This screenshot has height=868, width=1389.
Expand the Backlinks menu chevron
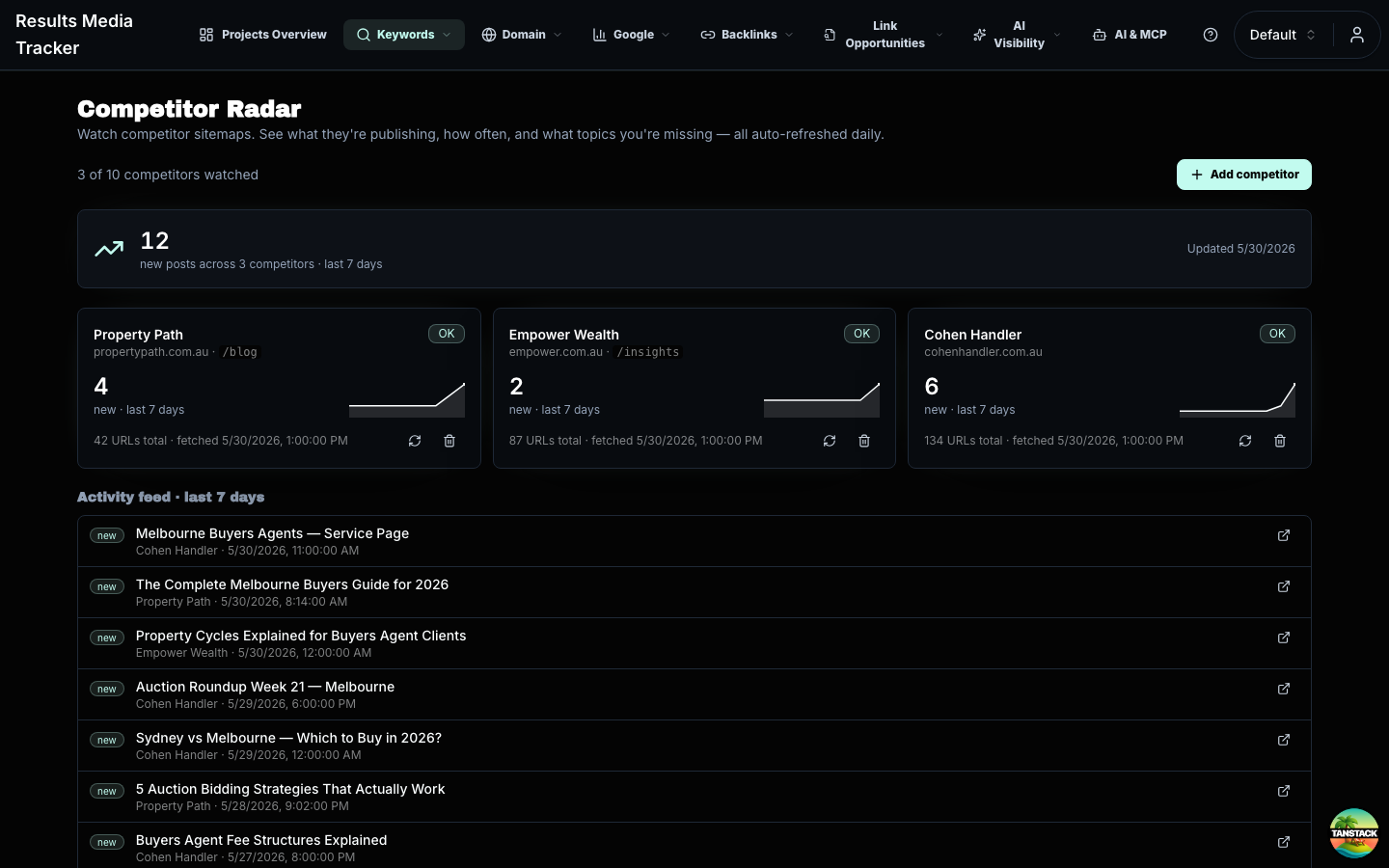789,35
